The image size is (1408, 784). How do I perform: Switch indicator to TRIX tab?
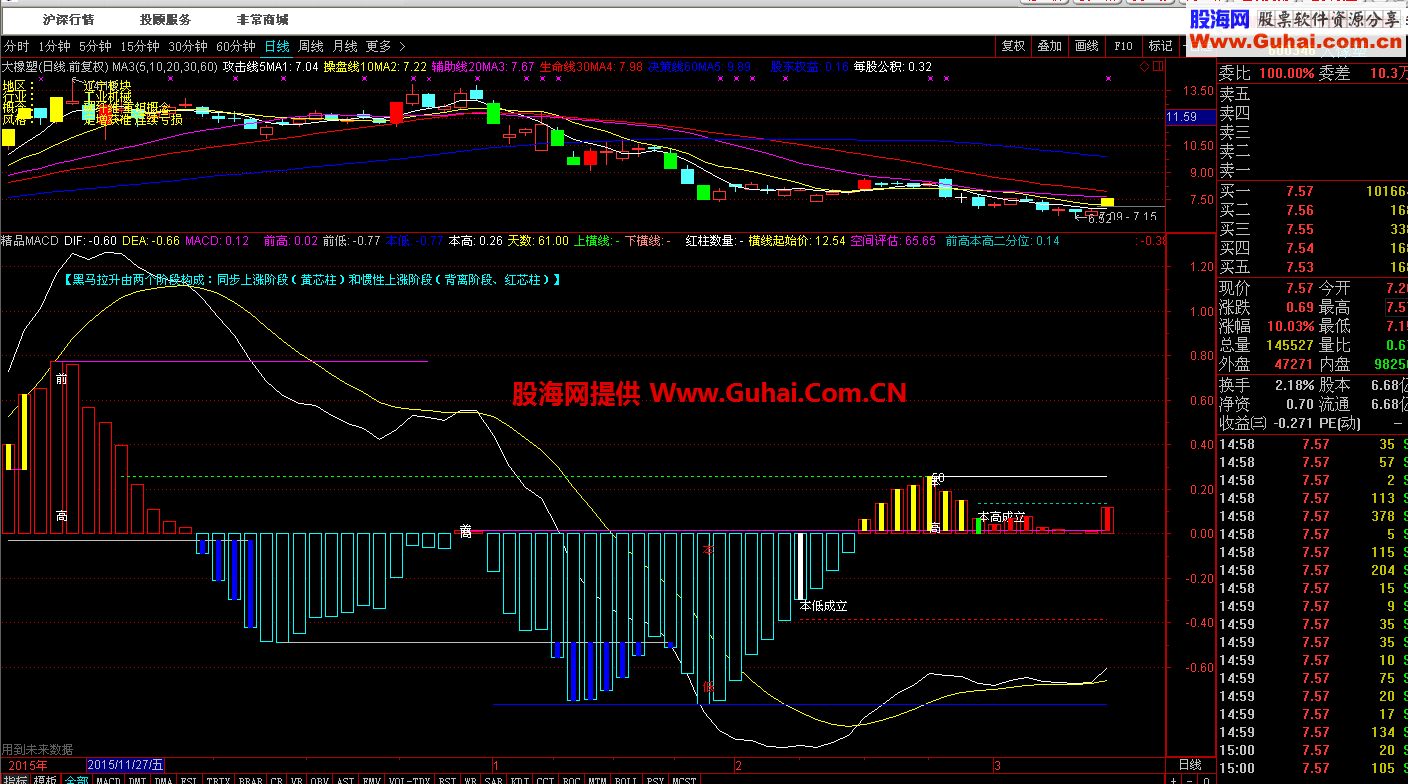click(x=218, y=778)
